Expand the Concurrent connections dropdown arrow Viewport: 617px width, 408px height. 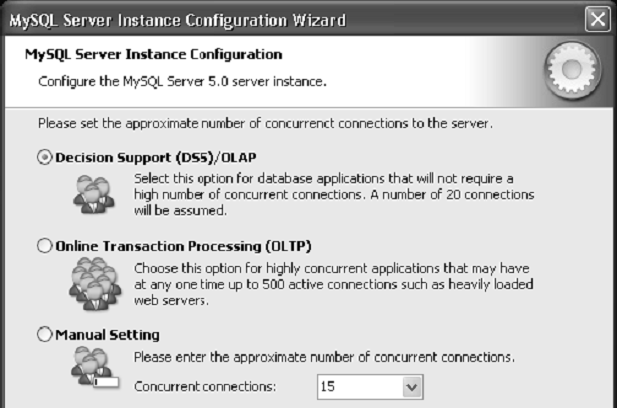pos(412,387)
